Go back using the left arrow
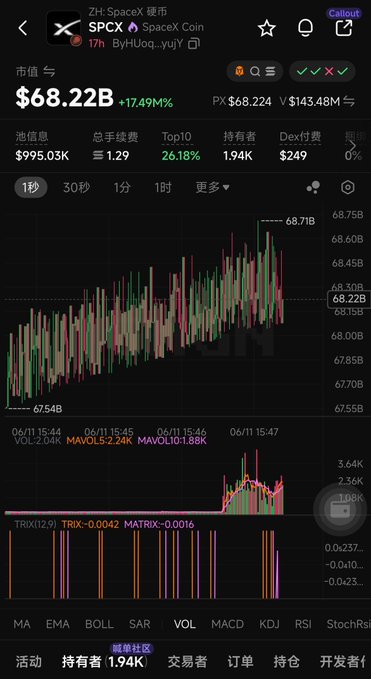This screenshot has height=679, width=371. tap(23, 28)
